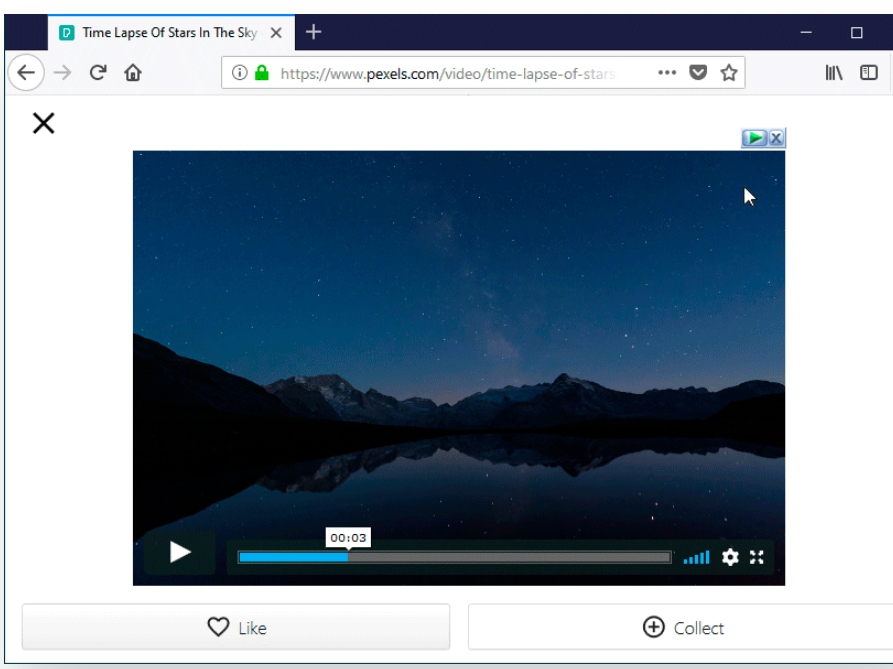Open the page actions three-dot menu
Viewport: 893px width, 669px height.
click(x=667, y=73)
